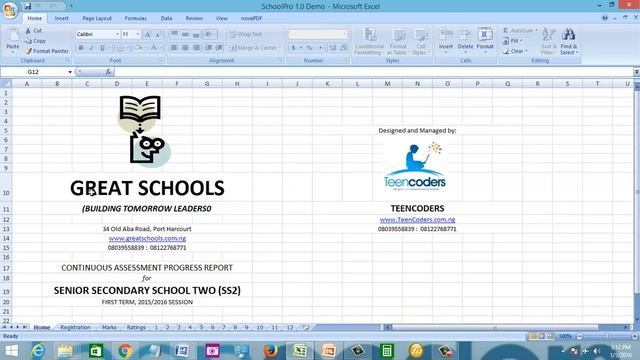Click the green Windows Store taskbar icon

pyautogui.click(x=96, y=351)
